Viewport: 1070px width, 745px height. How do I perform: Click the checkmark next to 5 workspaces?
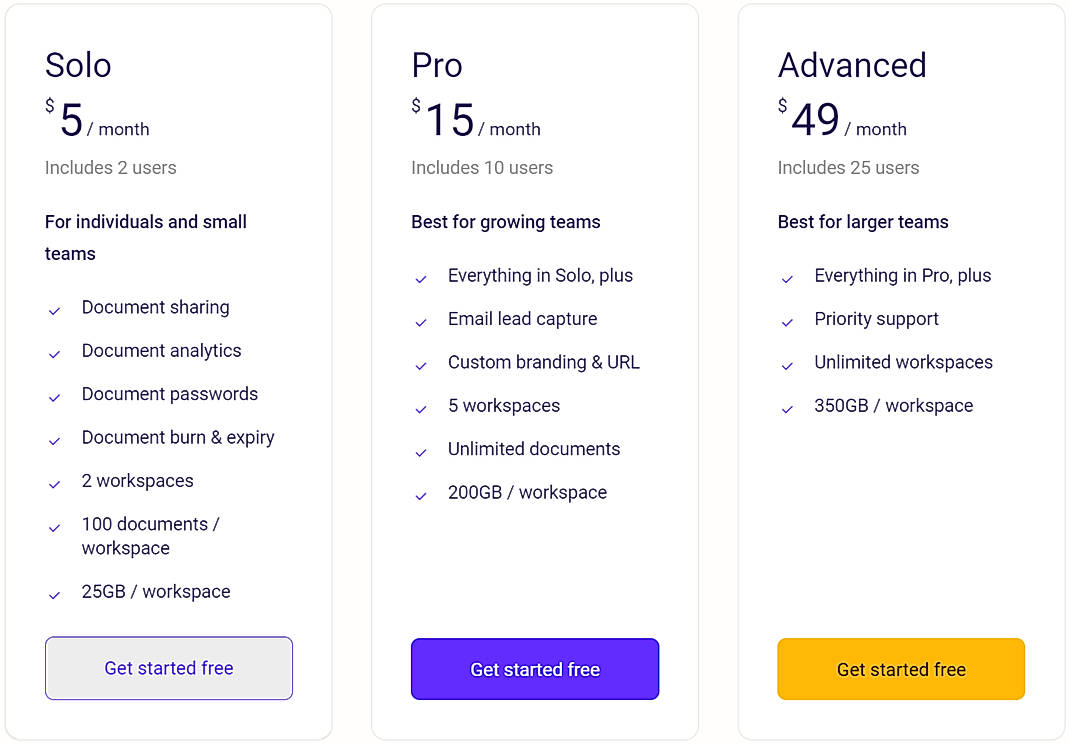coord(421,410)
